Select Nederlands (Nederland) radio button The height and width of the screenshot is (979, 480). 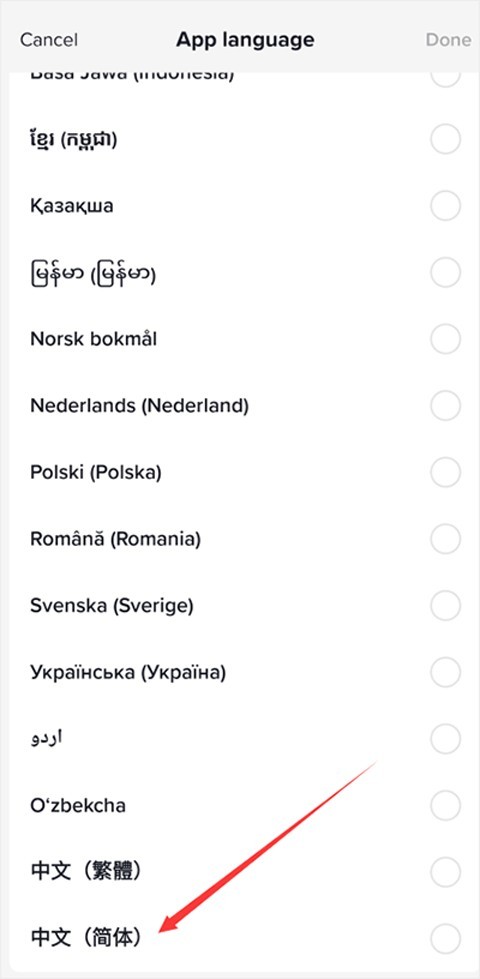(x=446, y=406)
